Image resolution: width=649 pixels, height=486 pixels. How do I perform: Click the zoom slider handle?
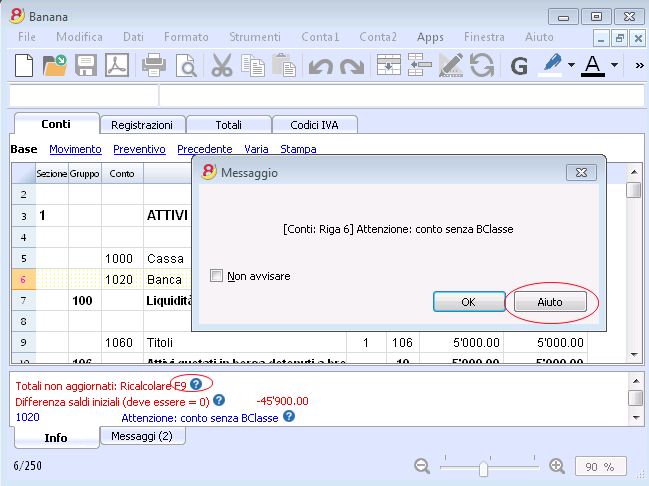(483, 468)
